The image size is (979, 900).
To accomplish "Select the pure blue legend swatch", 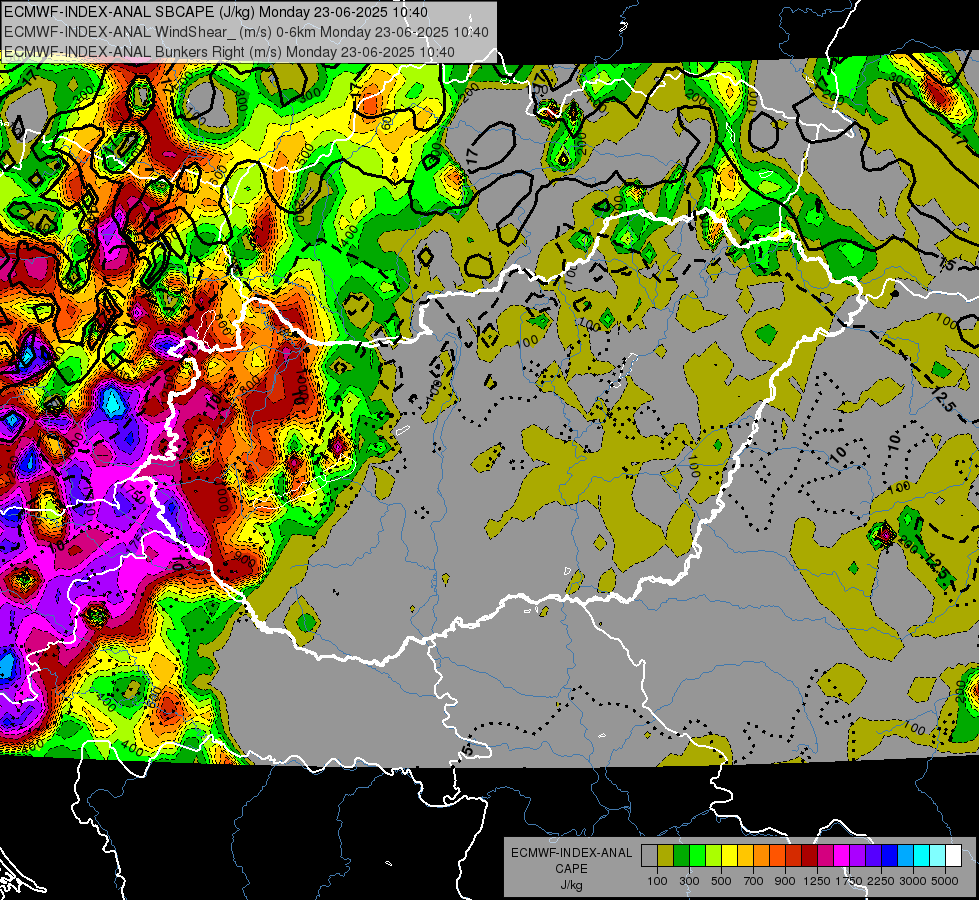I will click(x=890, y=856).
